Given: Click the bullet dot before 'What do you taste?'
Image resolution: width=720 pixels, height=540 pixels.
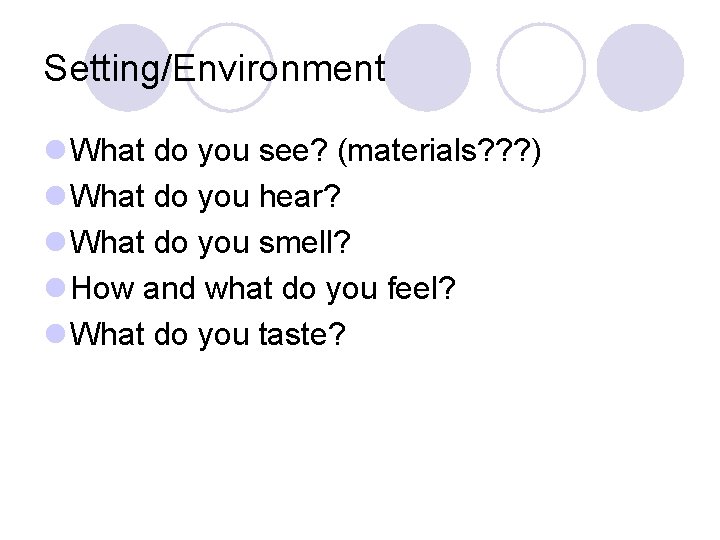Looking at the screenshot, I should [58, 334].
